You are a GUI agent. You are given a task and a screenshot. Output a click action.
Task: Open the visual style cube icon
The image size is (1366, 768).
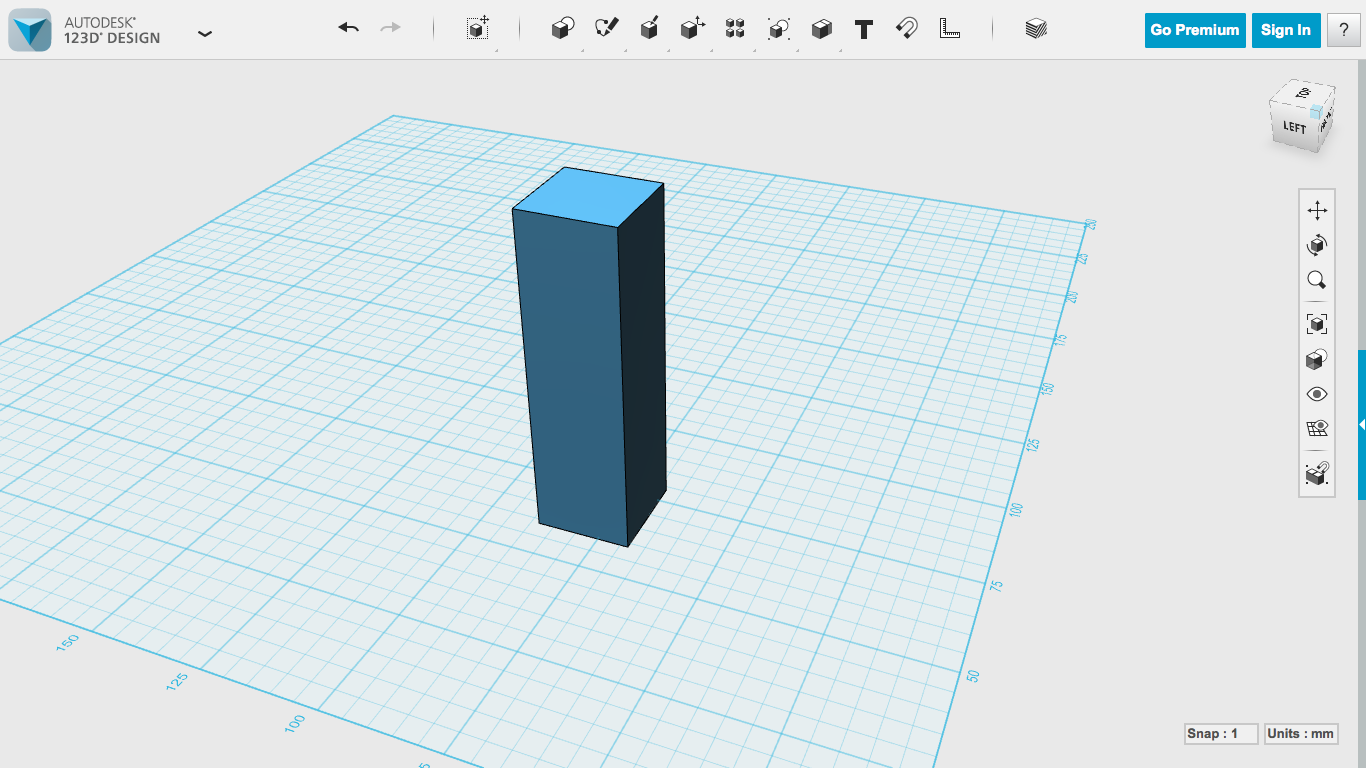click(1317, 359)
